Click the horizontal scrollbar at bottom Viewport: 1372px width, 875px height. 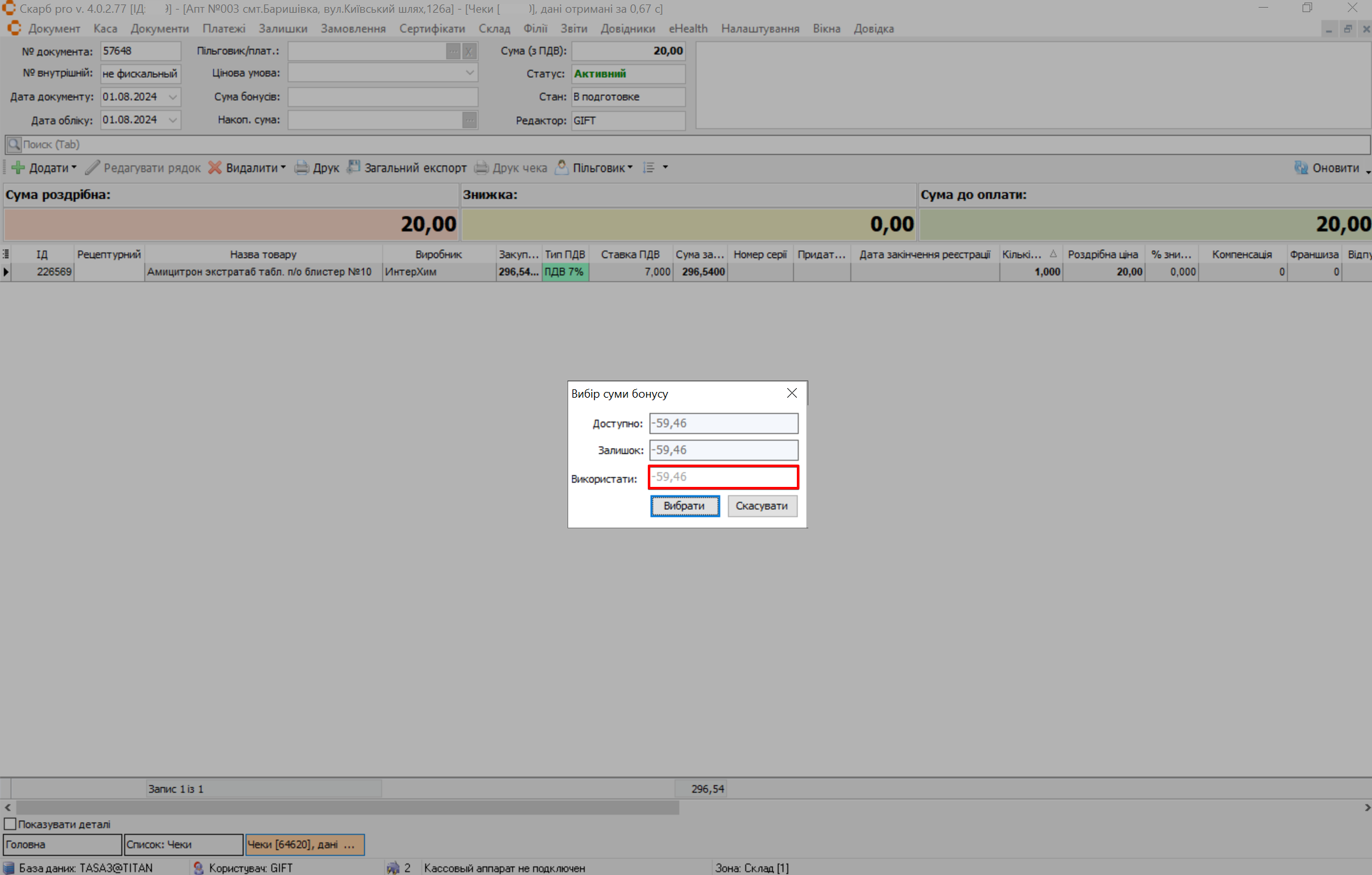click(347, 807)
